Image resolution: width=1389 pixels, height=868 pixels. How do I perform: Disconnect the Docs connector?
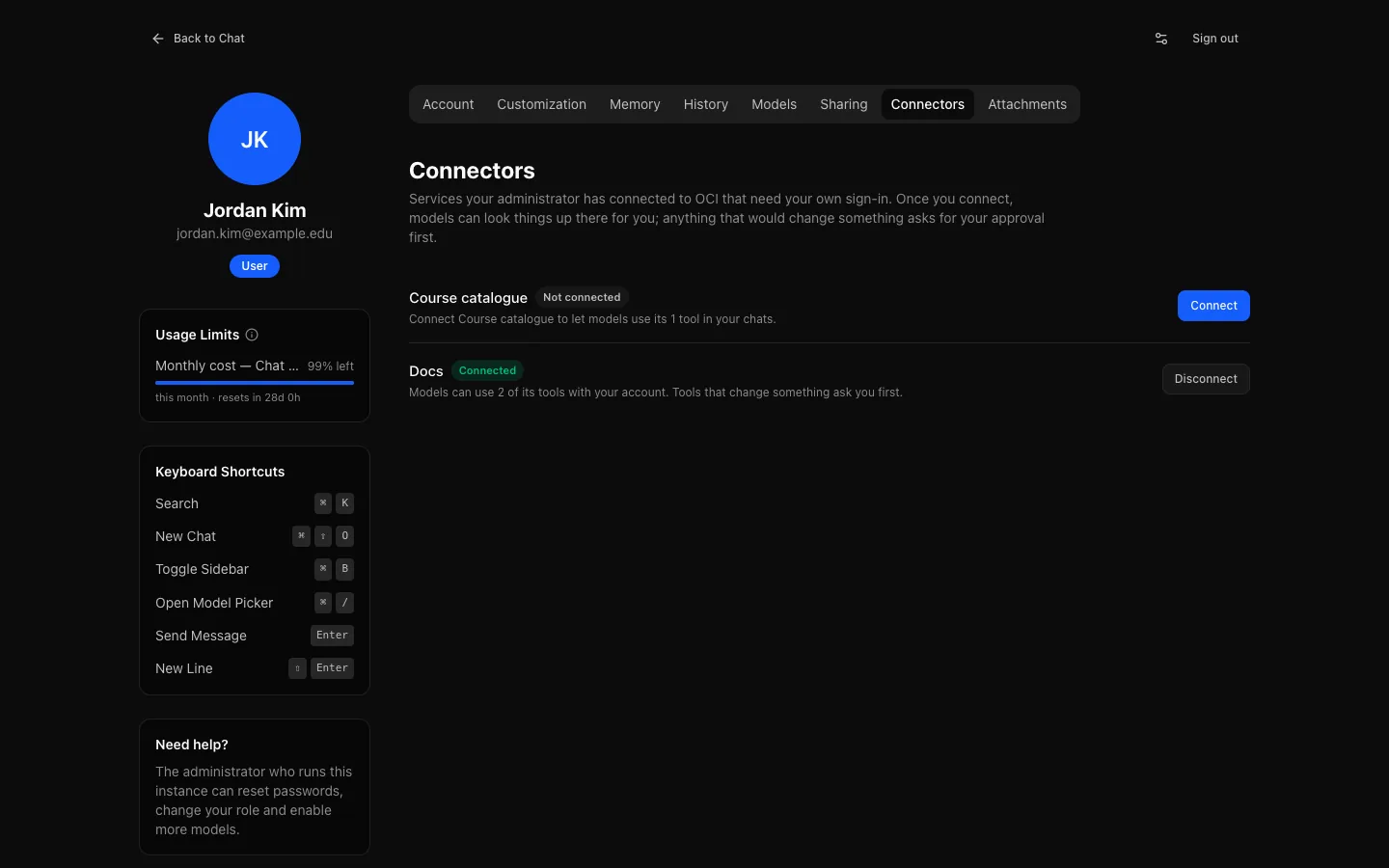point(1206,379)
